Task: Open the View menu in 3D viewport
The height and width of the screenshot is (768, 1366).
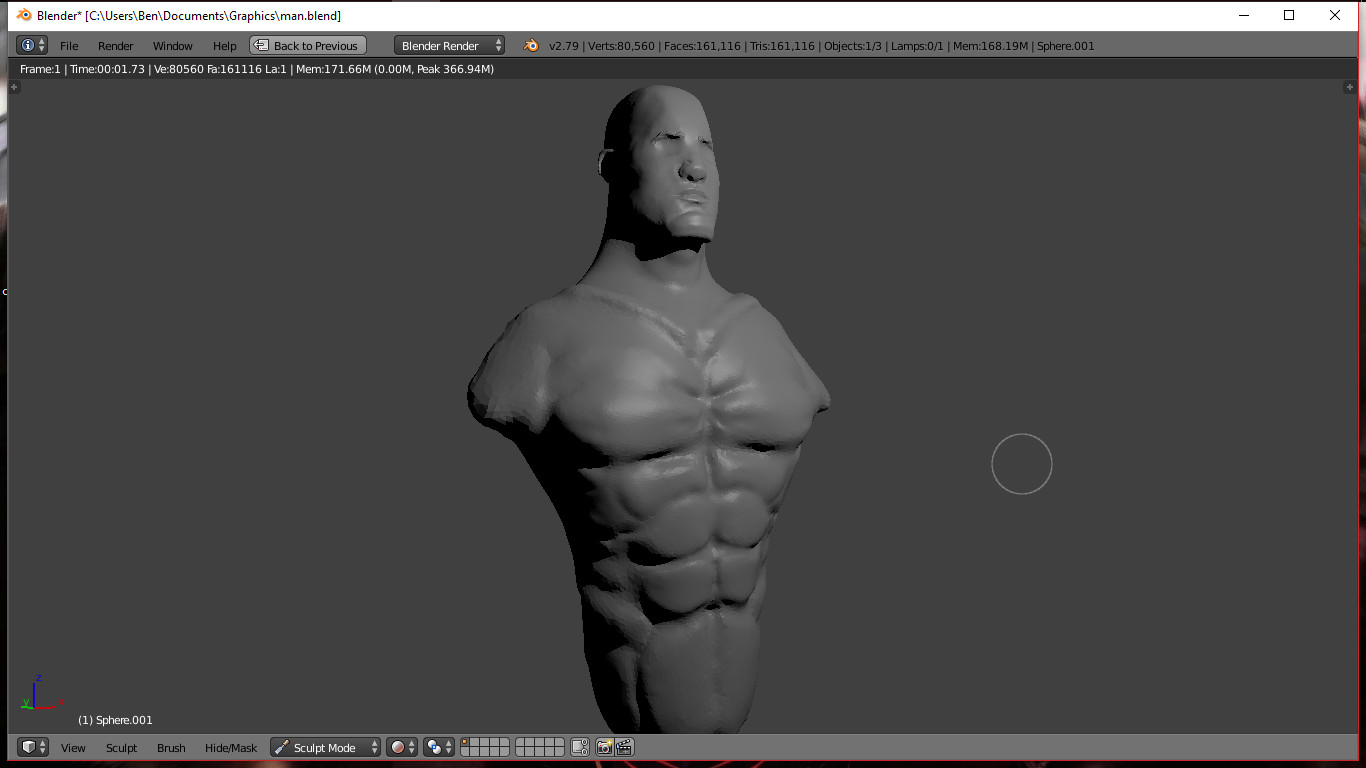Action: [x=73, y=748]
